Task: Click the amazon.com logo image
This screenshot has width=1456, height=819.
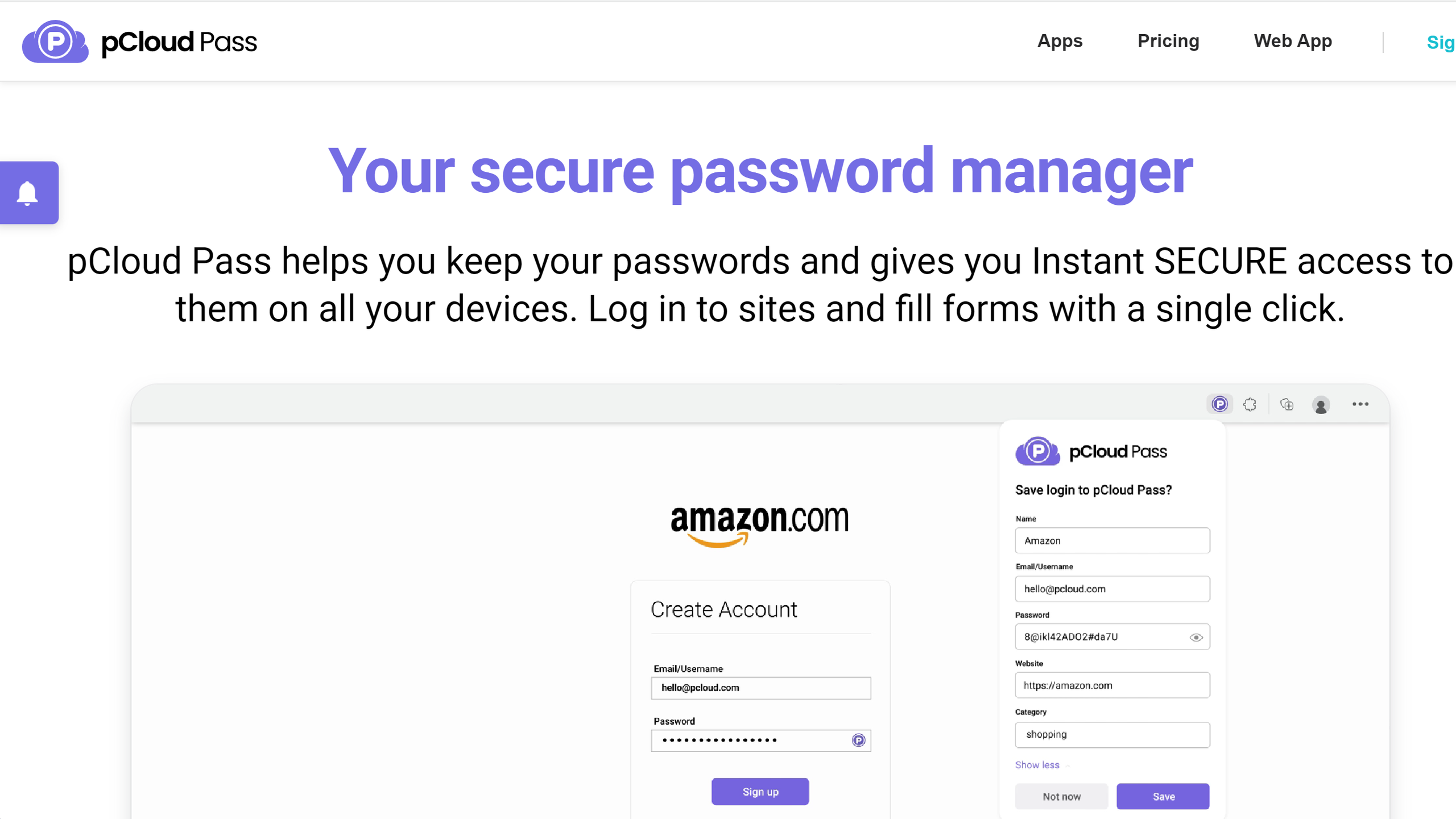Action: point(759,524)
